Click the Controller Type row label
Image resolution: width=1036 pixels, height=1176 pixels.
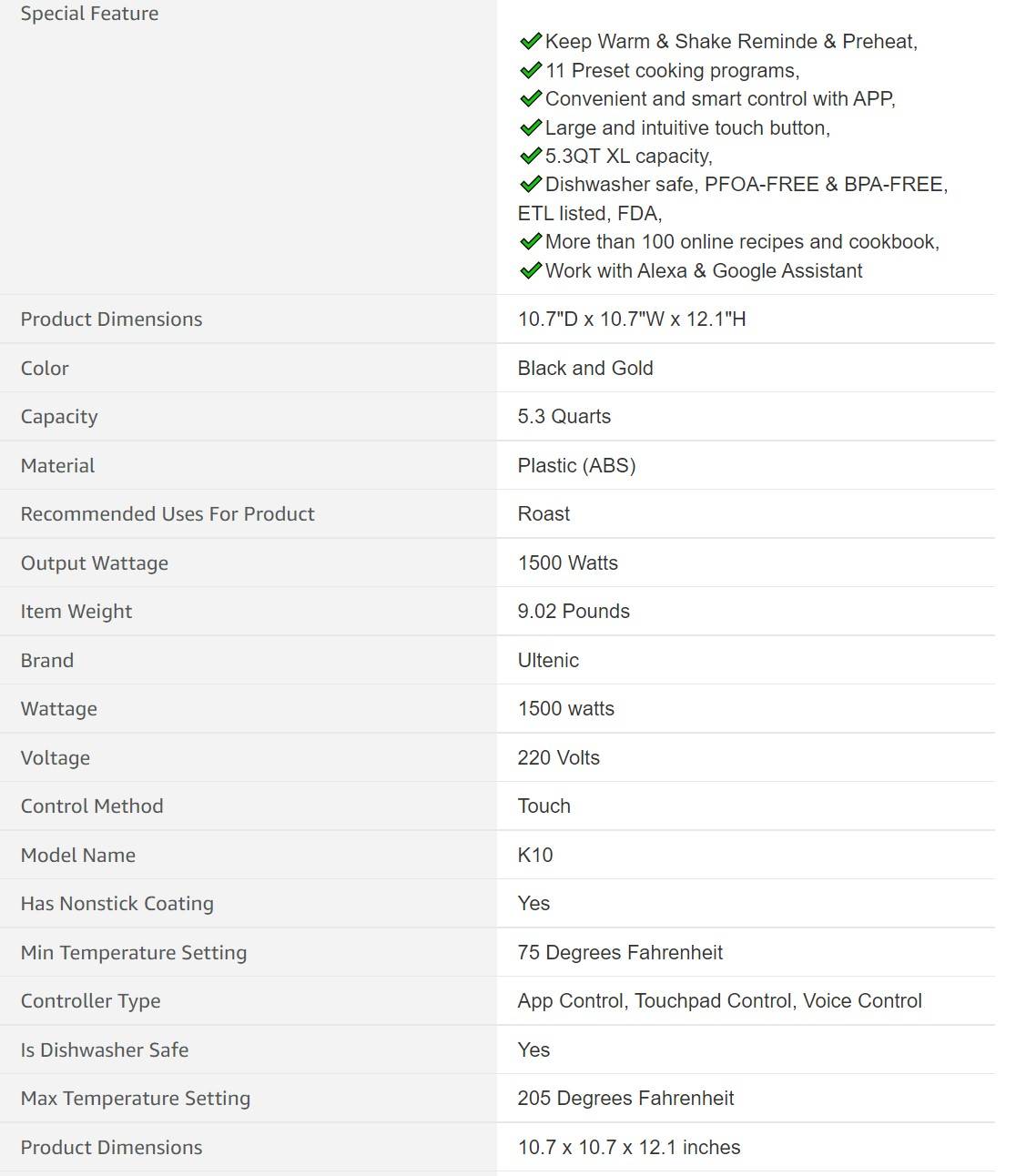[x=90, y=1001]
